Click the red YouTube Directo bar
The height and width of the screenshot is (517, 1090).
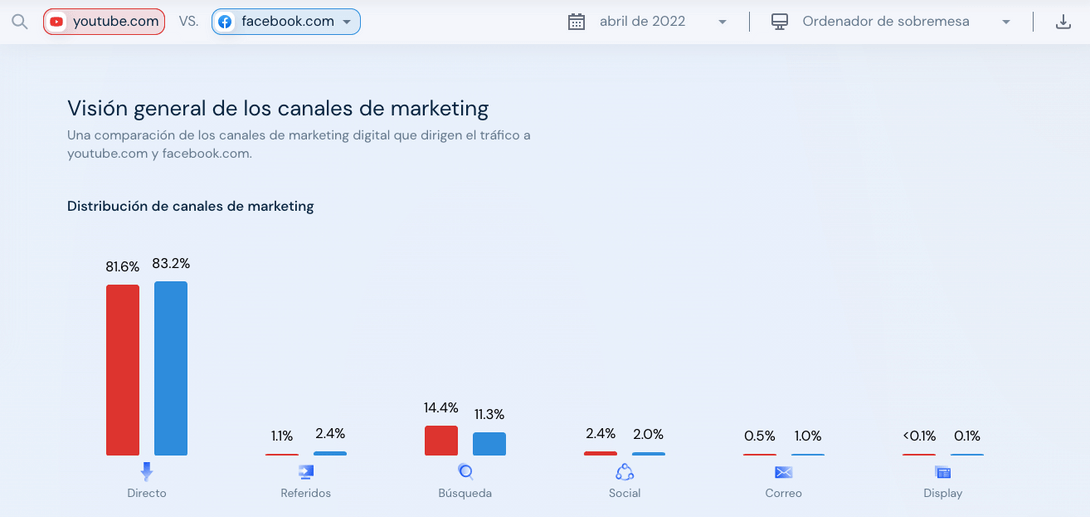point(123,370)
